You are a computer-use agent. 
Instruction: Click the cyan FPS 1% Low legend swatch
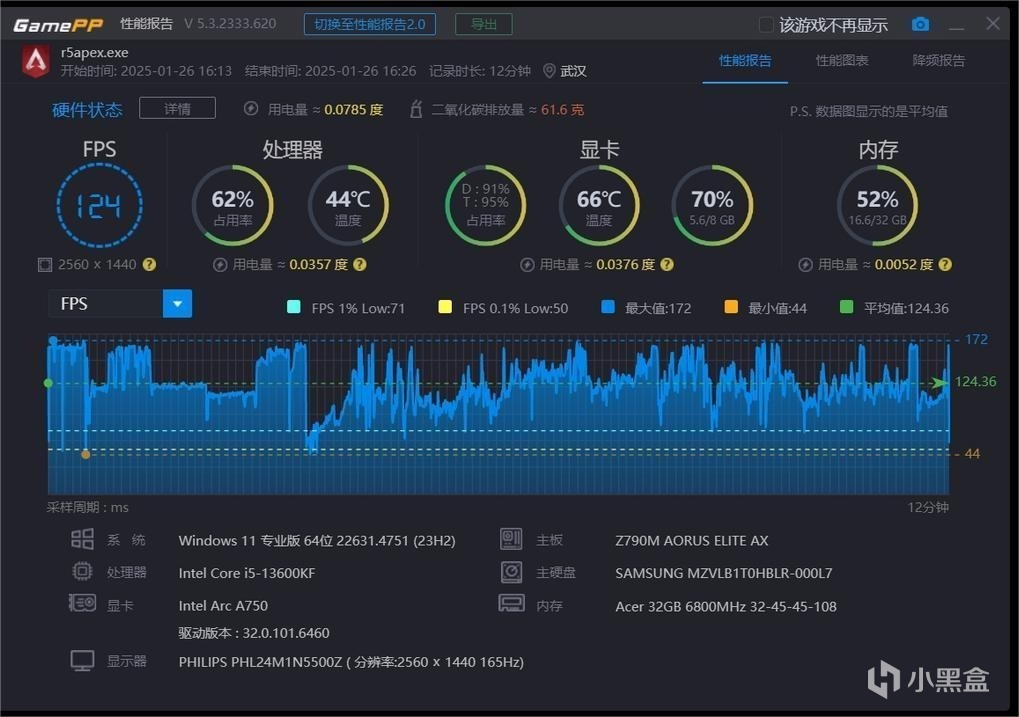coord(294,307)
